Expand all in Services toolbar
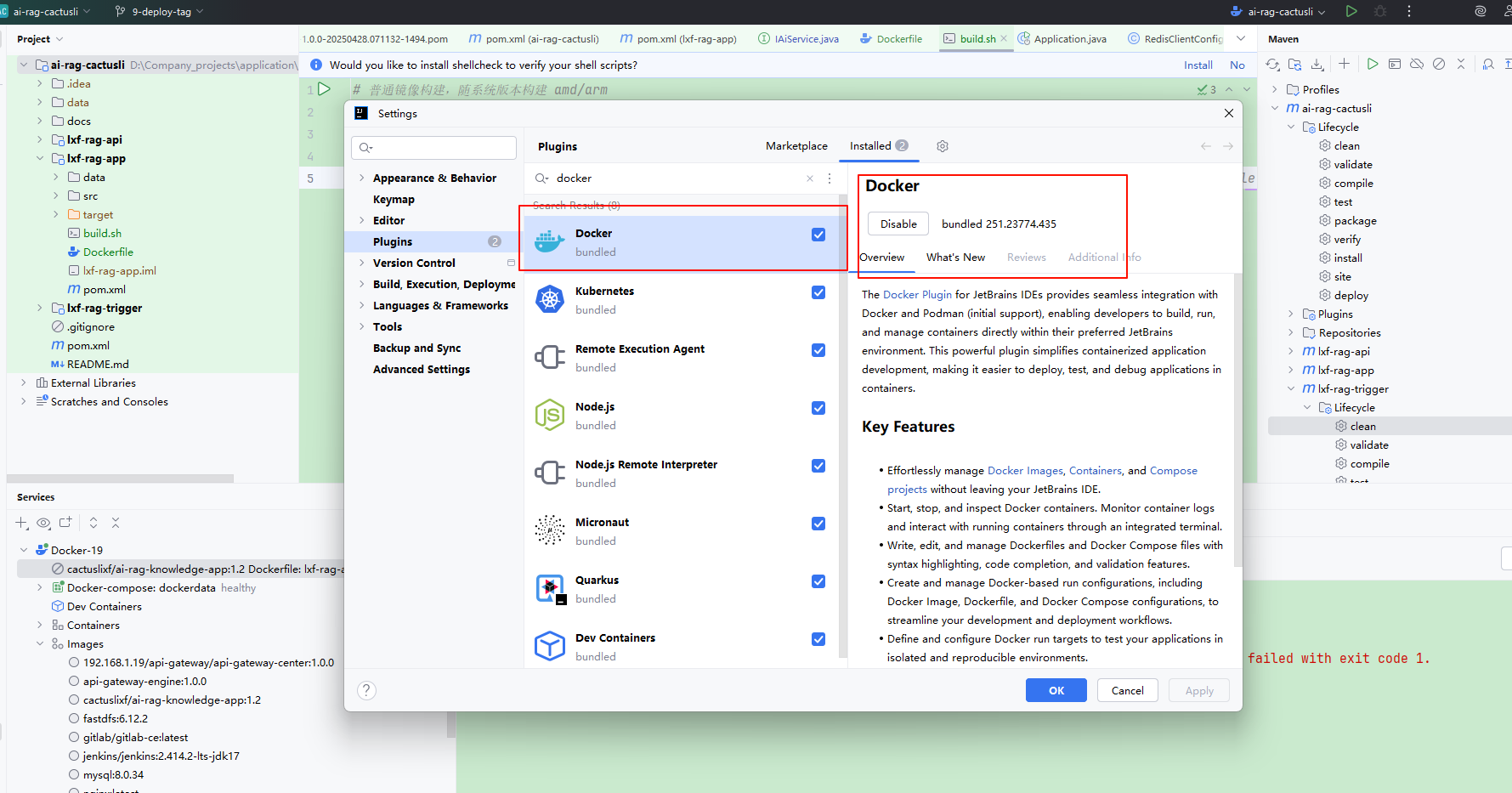1512x793 pixels. [93, 523]
